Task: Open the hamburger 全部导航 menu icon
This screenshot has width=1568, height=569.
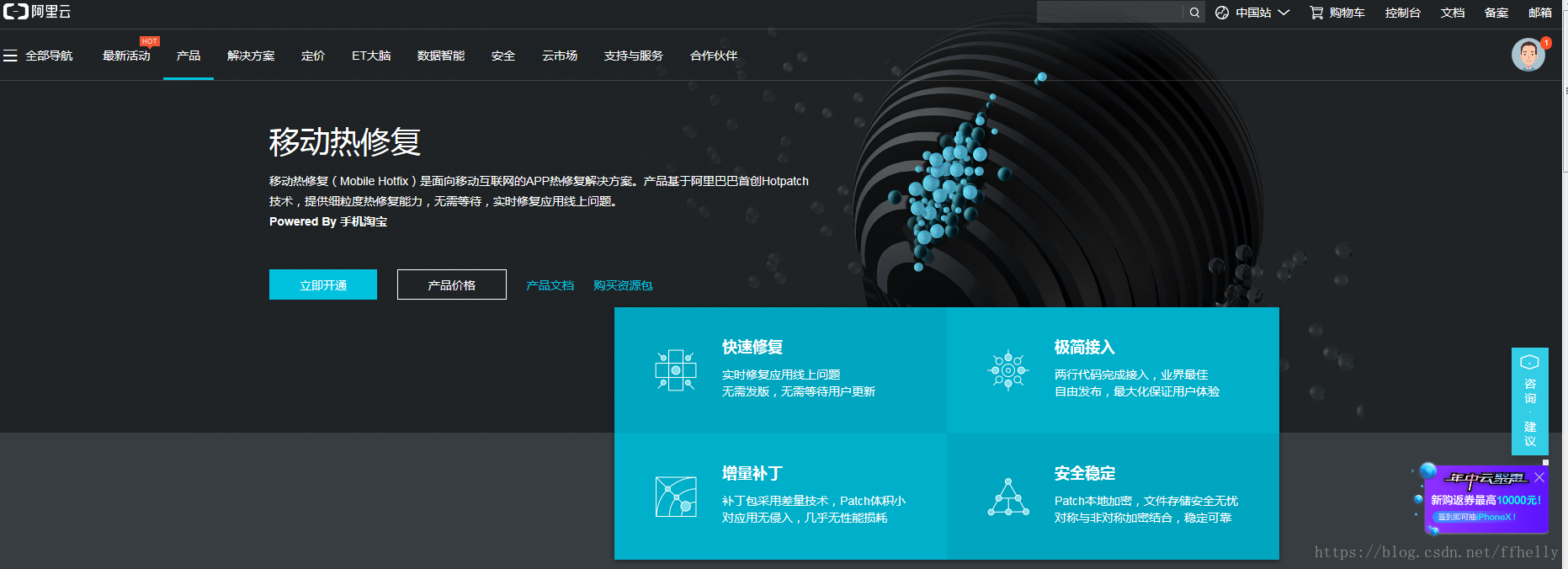Action: tap(10, 56)
